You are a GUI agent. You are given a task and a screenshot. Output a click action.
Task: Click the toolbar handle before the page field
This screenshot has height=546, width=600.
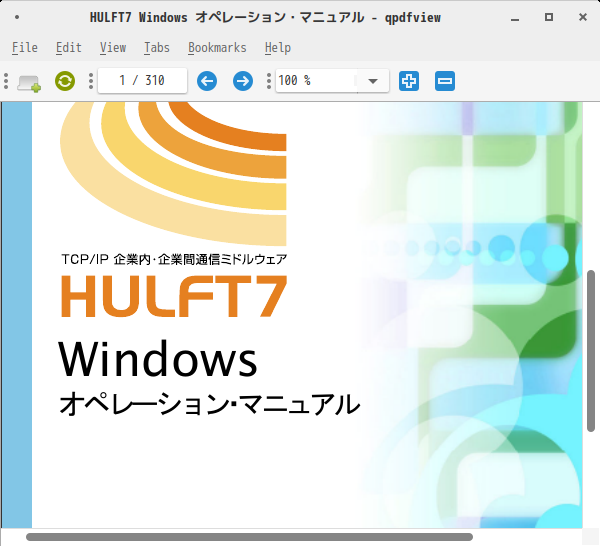tap(91, 81)
